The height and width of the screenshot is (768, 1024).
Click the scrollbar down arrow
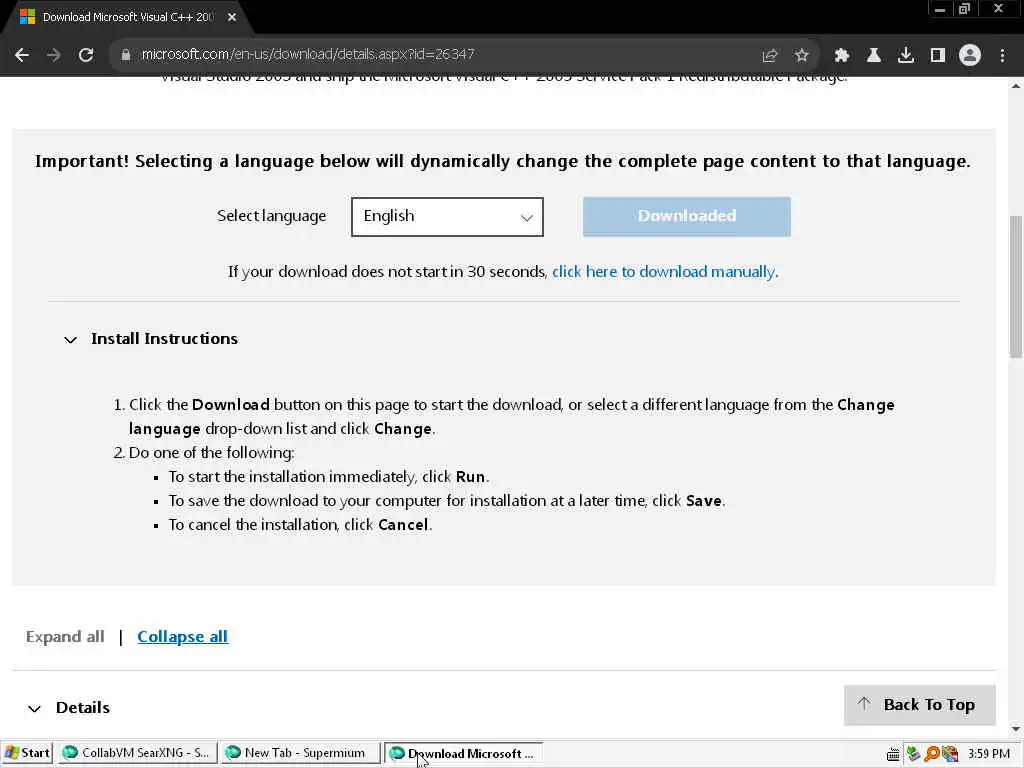1016,729
